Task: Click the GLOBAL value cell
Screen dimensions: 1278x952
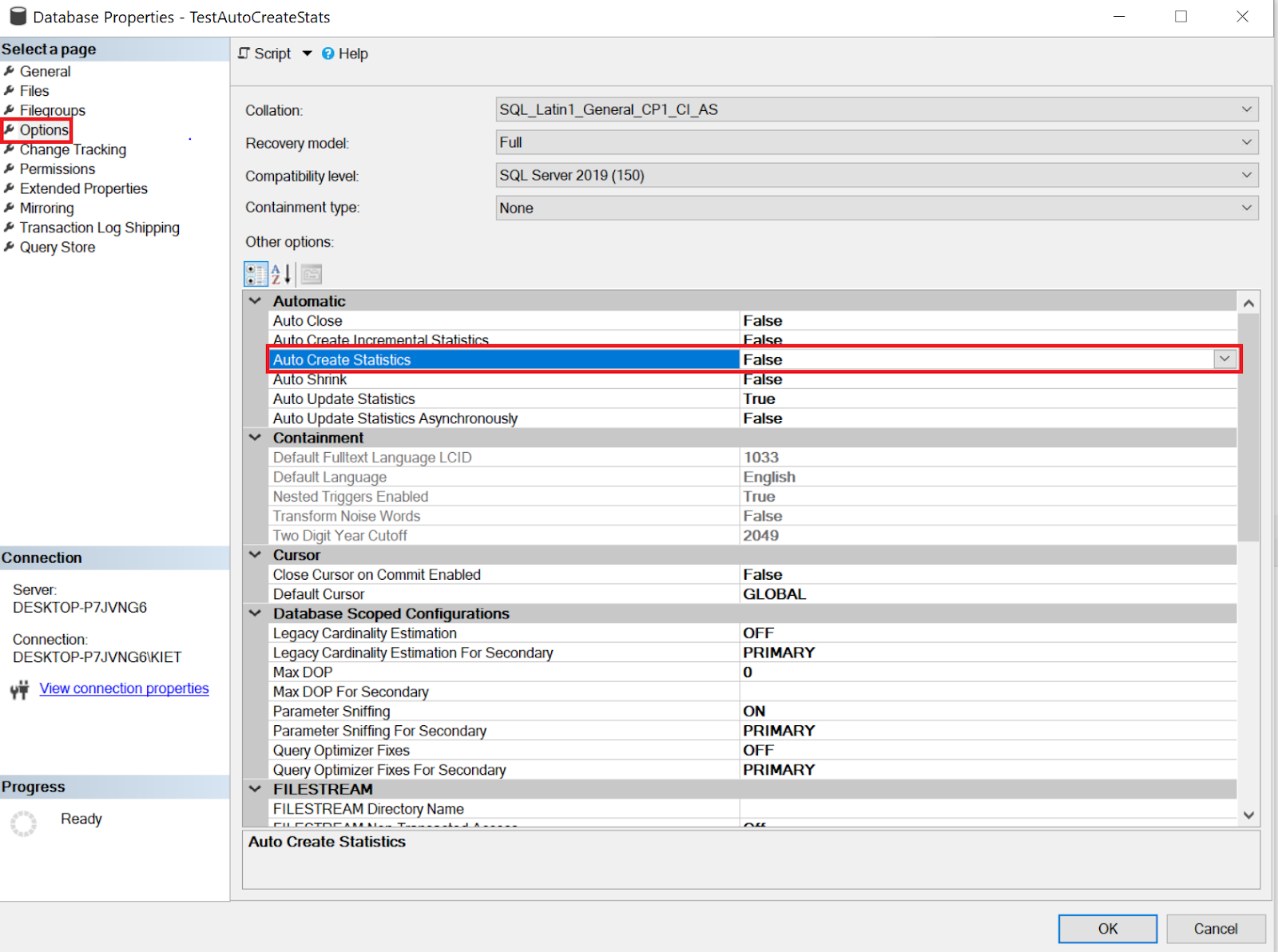Action: pos(988,594)
